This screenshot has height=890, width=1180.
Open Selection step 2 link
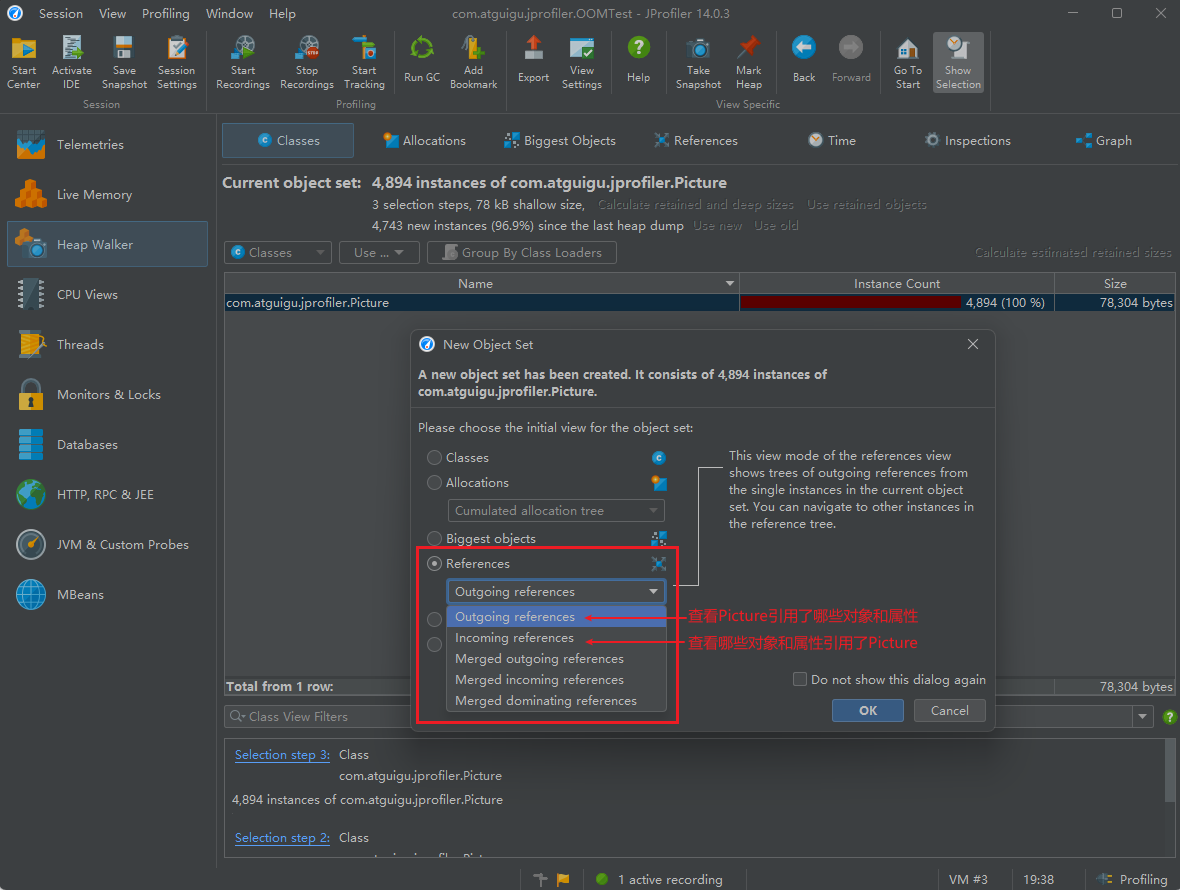tap(282, 838)
